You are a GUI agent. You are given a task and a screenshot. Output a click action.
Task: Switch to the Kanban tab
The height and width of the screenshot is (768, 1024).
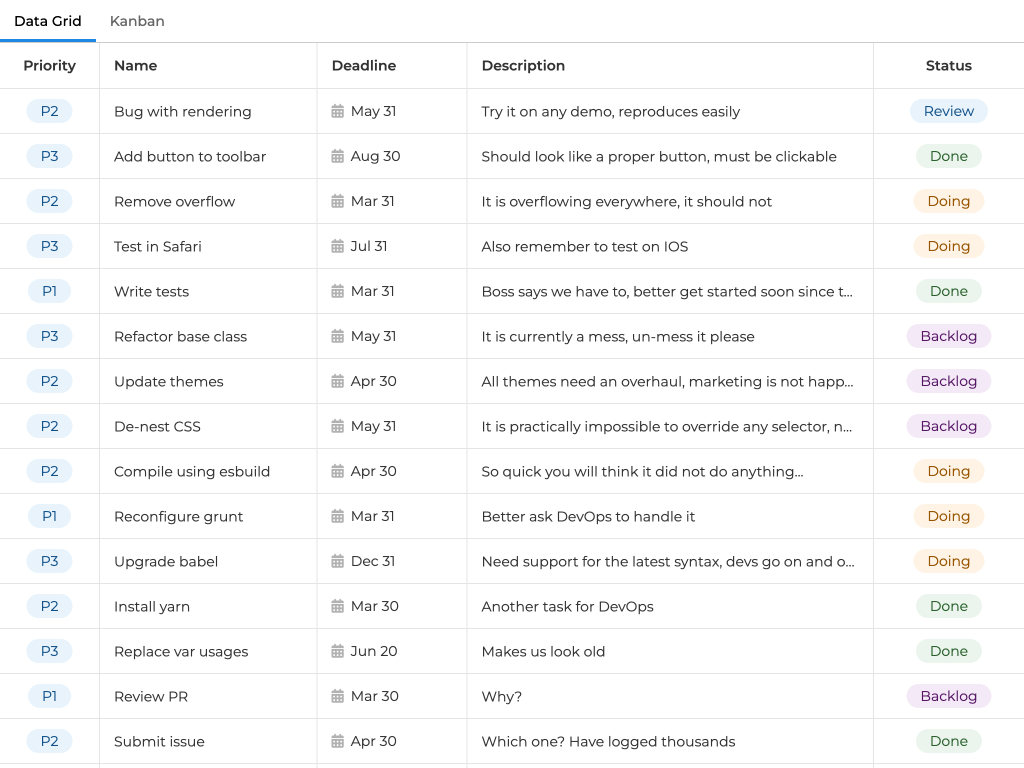click(x=137, y=21)
